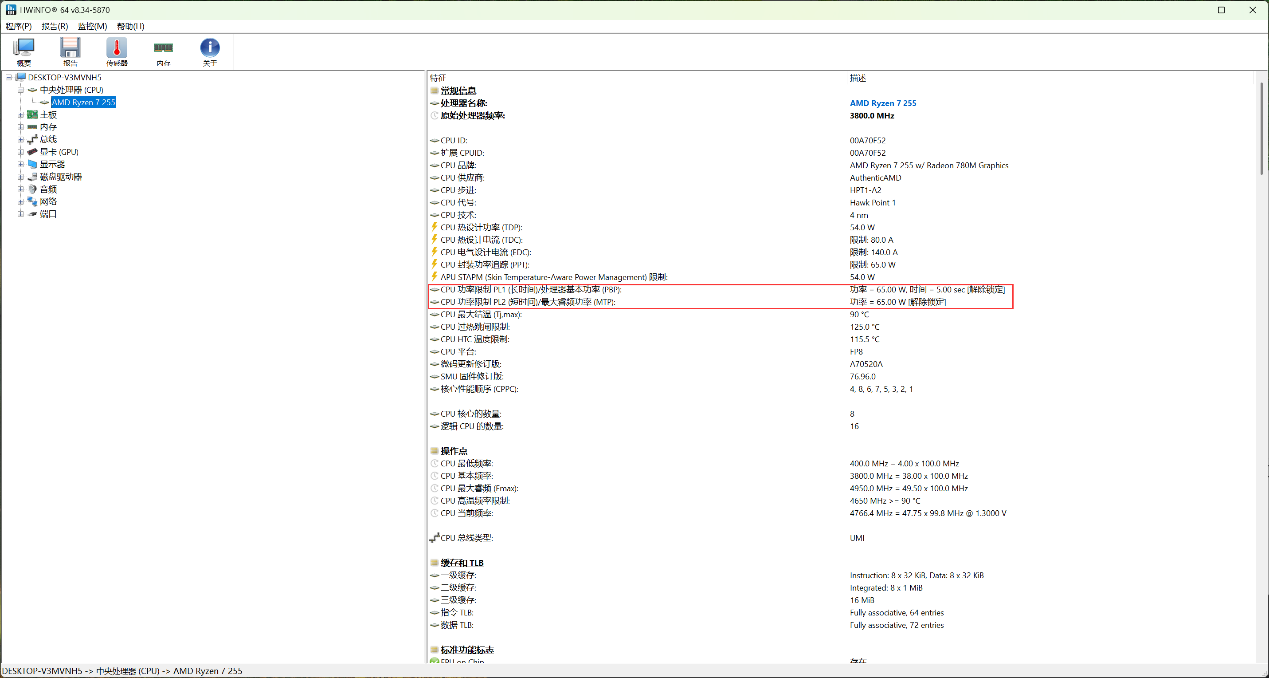Expand the 磁盘驱动器 tree node
Image resolution: width=1269 pixels, height=678 pixels.
(x=21, y=177)
